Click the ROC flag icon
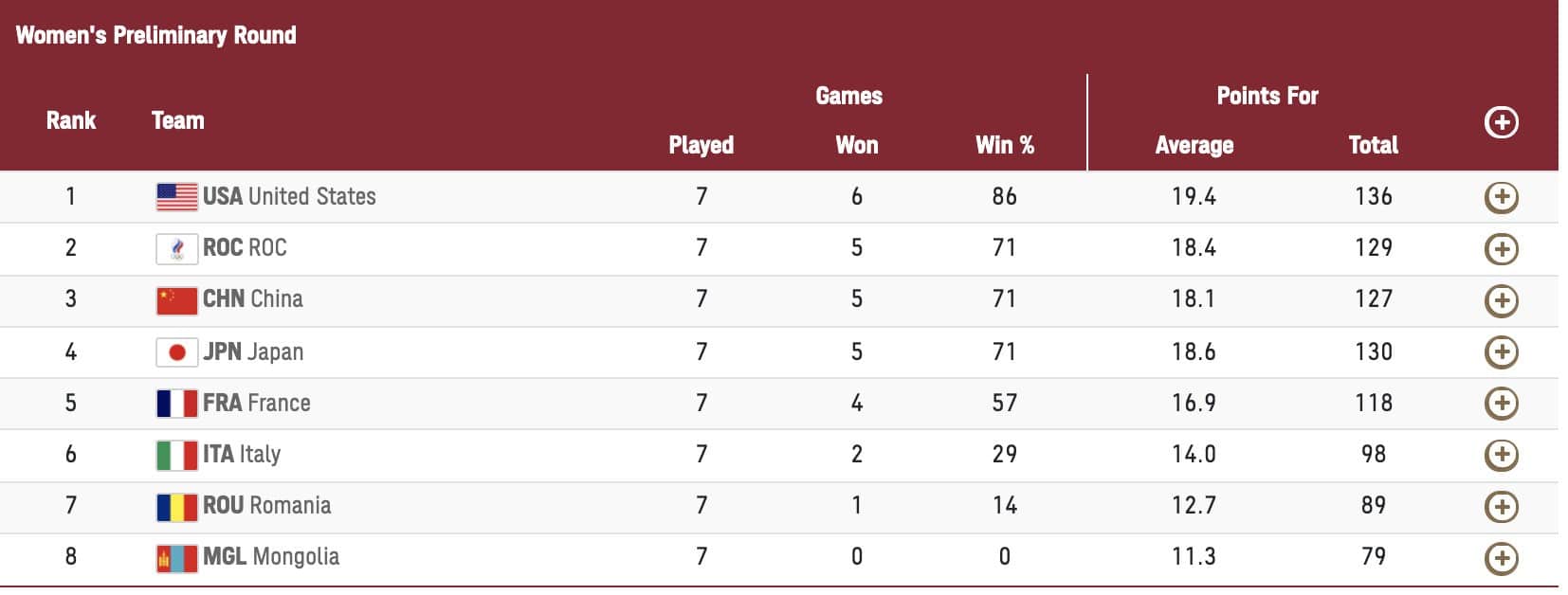This screenshot has width=1568, height=595. [x=176, y=248]
